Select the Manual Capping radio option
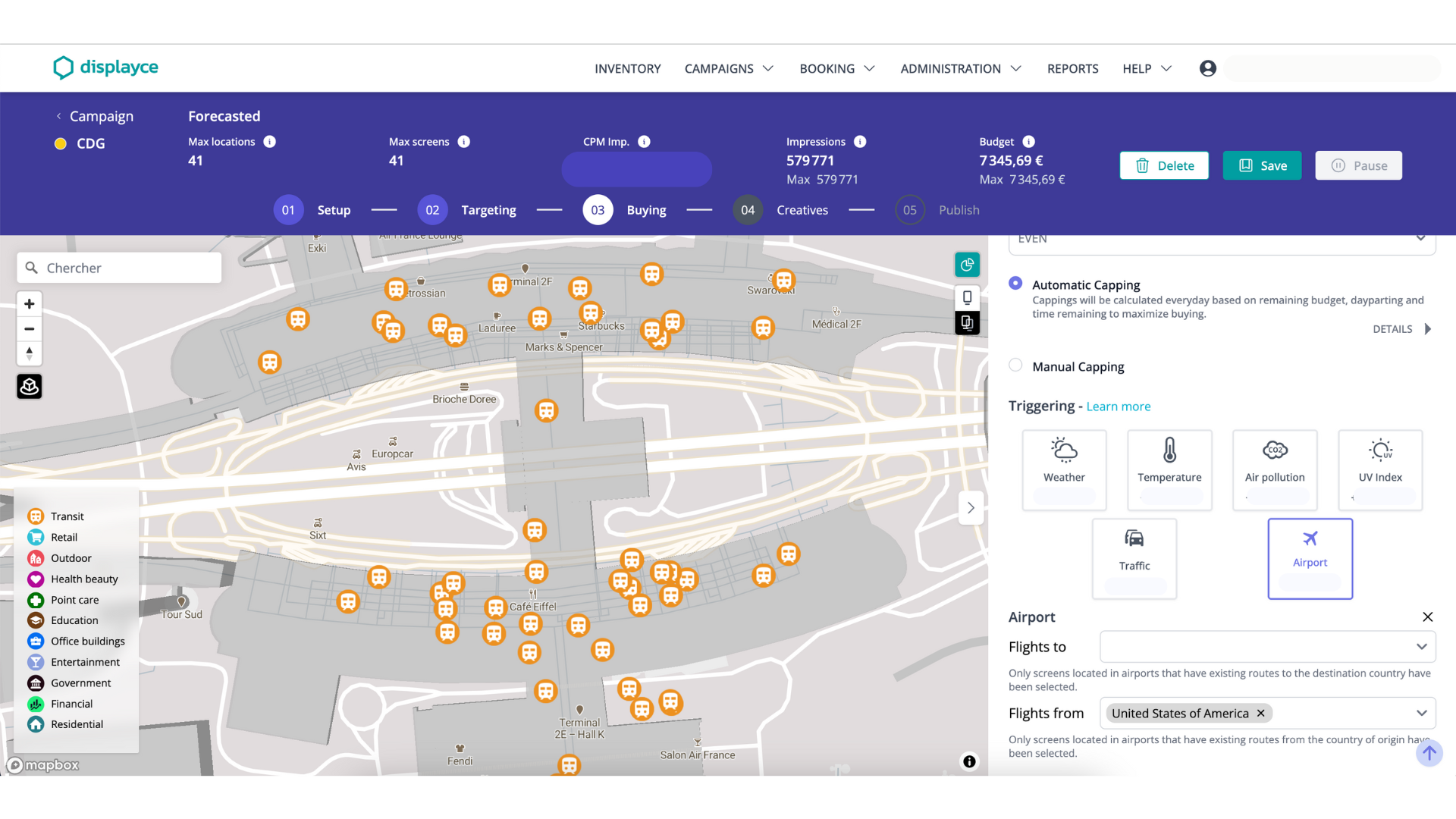 [1015, 366]
